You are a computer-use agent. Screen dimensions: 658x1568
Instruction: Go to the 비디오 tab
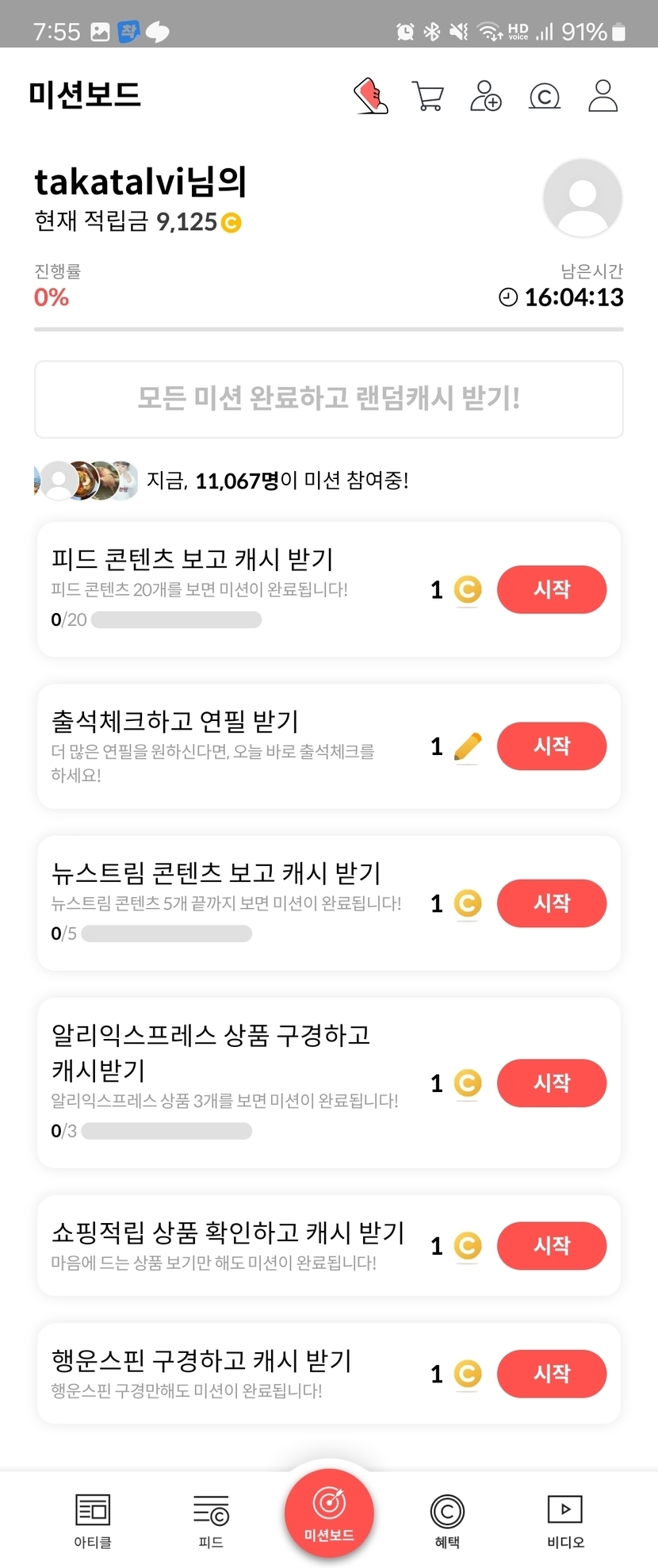(565, 1520)
